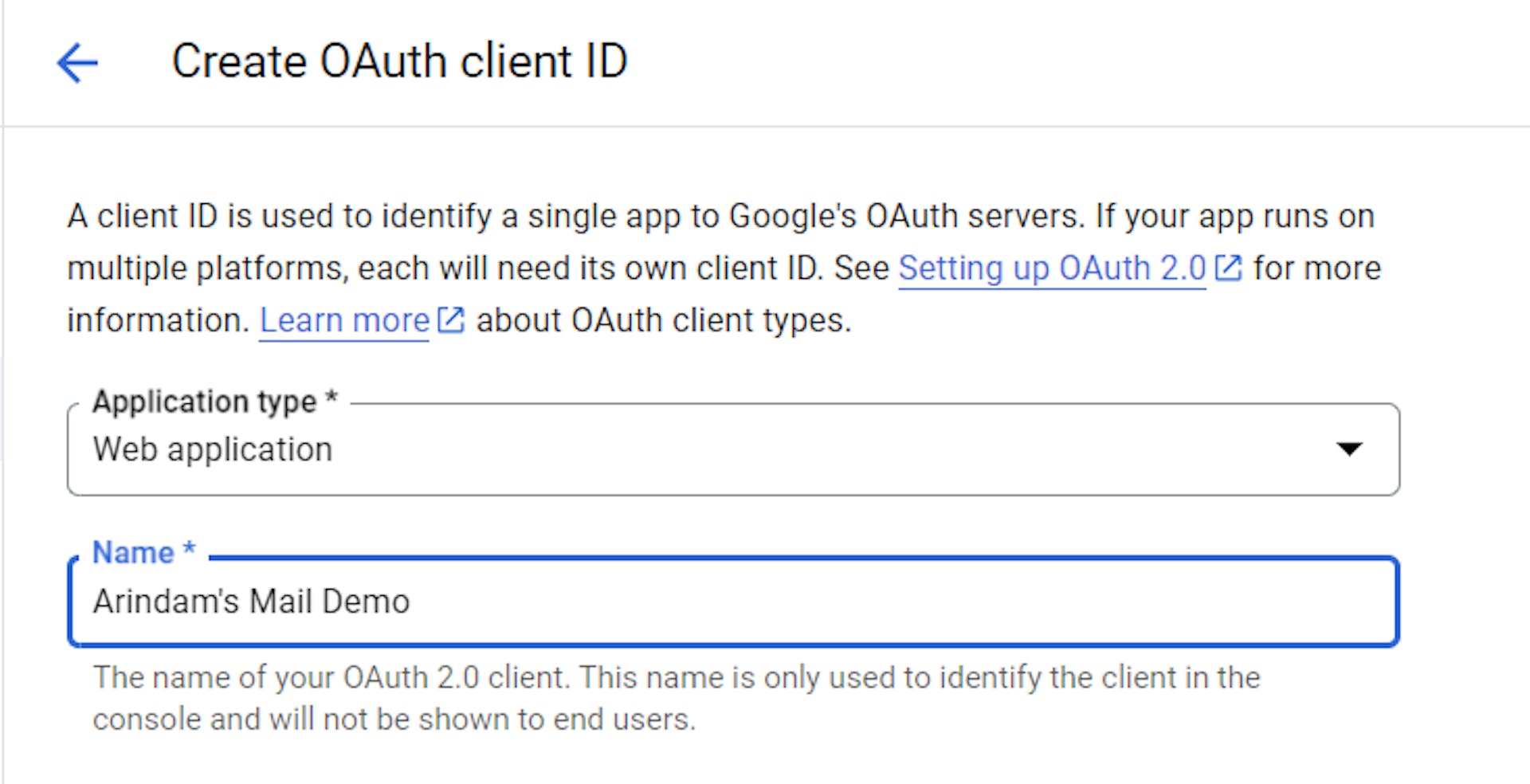Click the helper text 'The name of your OAuth 2.0 client'

(x=676, y=698)
